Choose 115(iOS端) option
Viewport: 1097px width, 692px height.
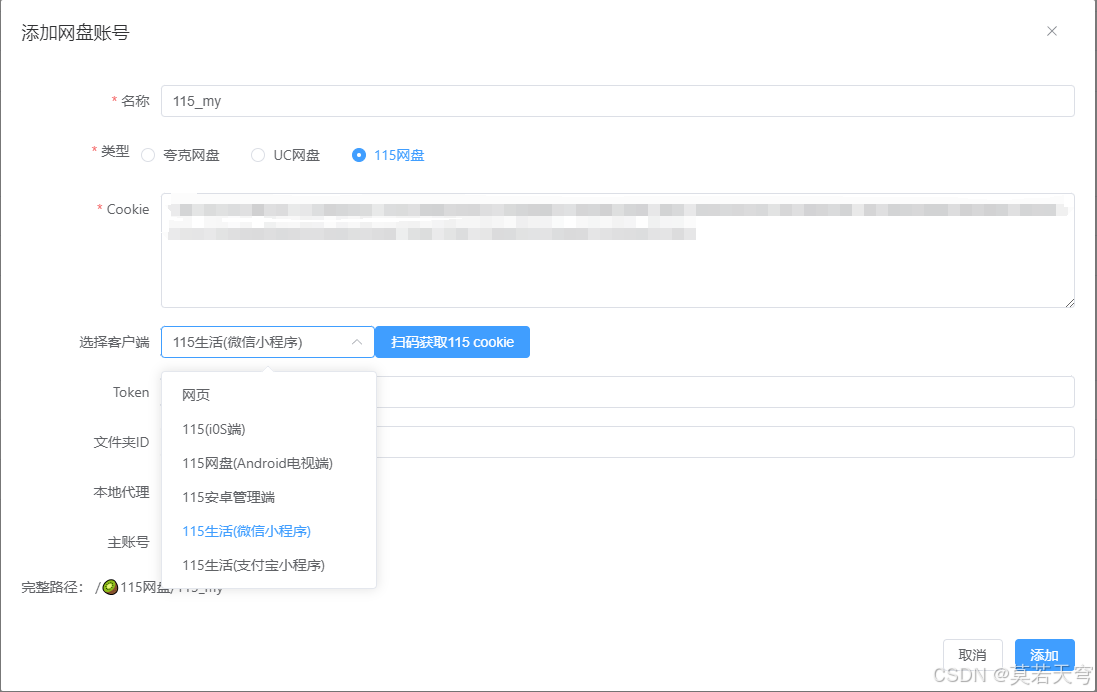[x=269, y=429]
